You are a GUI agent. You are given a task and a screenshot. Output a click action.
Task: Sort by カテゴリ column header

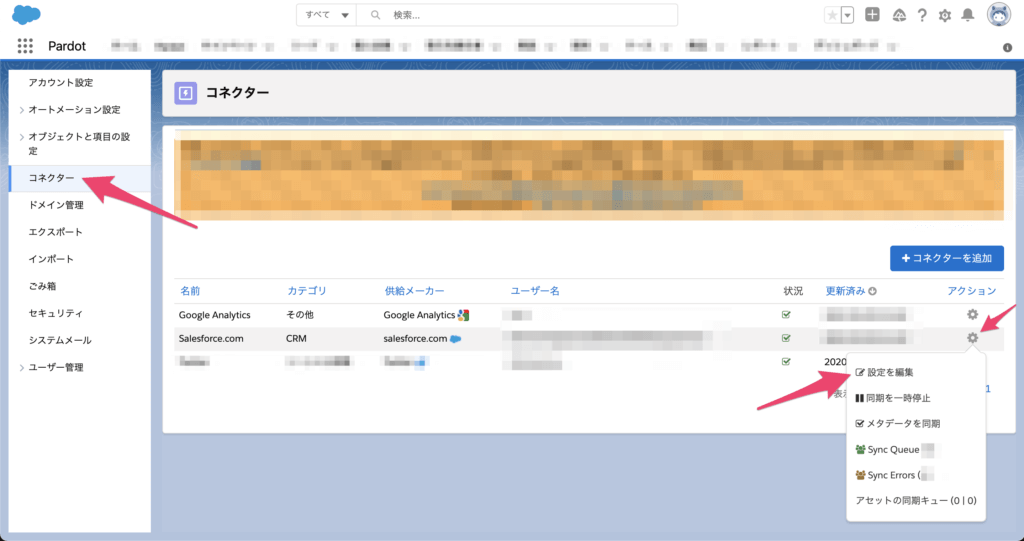(x=307, y=291)
